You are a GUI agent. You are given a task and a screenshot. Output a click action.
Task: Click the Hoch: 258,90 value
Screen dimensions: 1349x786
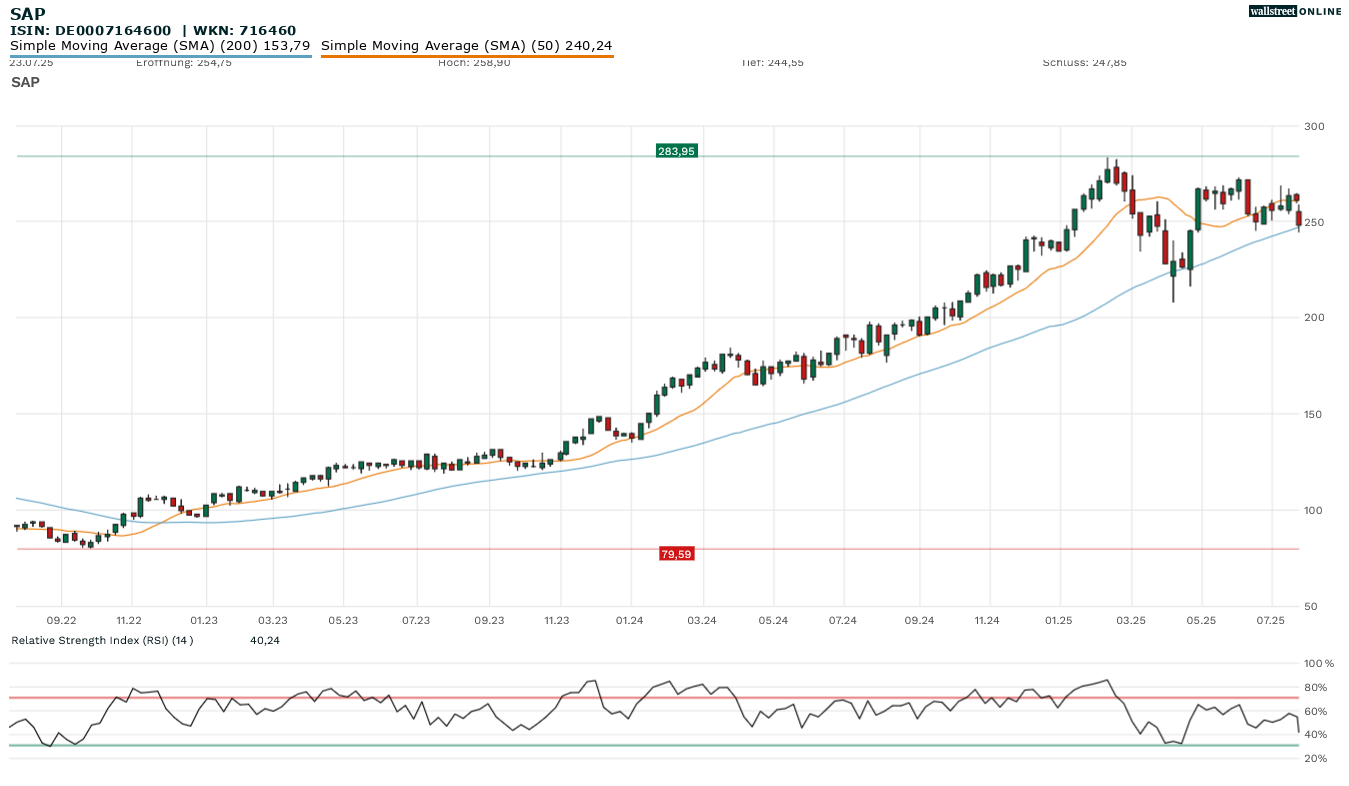coord(474,62)
